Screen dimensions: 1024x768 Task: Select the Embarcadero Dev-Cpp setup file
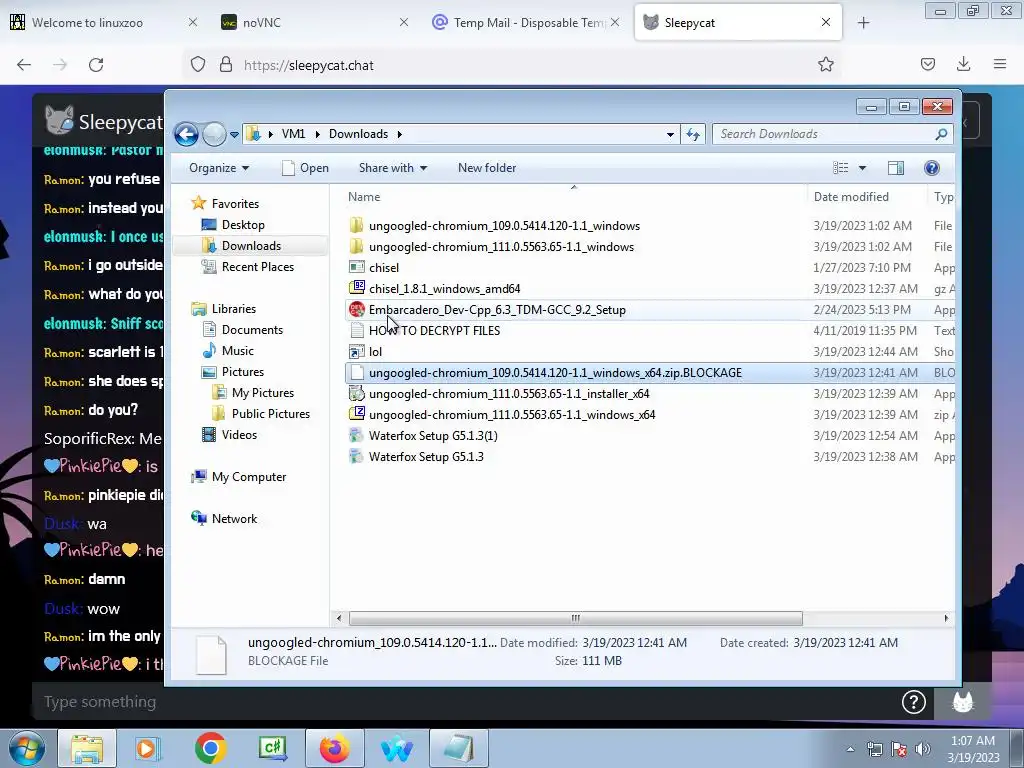[x=497, y=310]
